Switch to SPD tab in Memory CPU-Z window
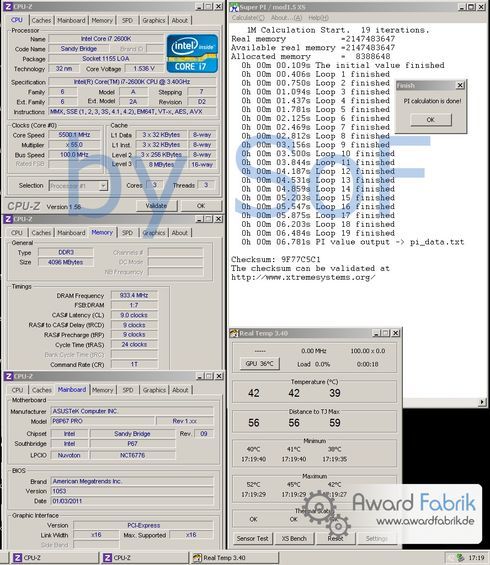490x565 pixels. point(127,233)
